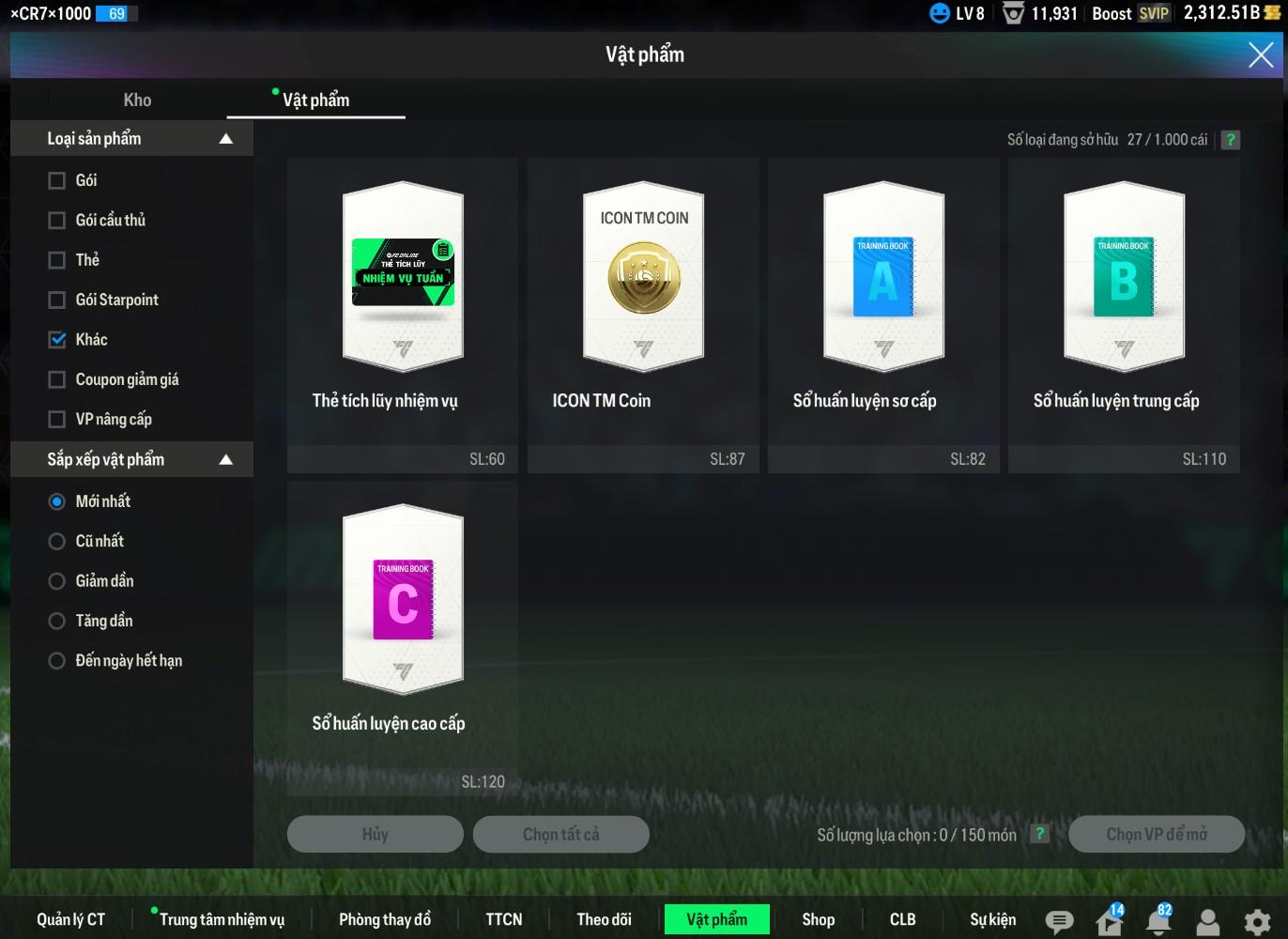The height and width of the screenshot is (939, 1288).
Task: Open the user profile silhouette icon
Action: pos(1207,921)
